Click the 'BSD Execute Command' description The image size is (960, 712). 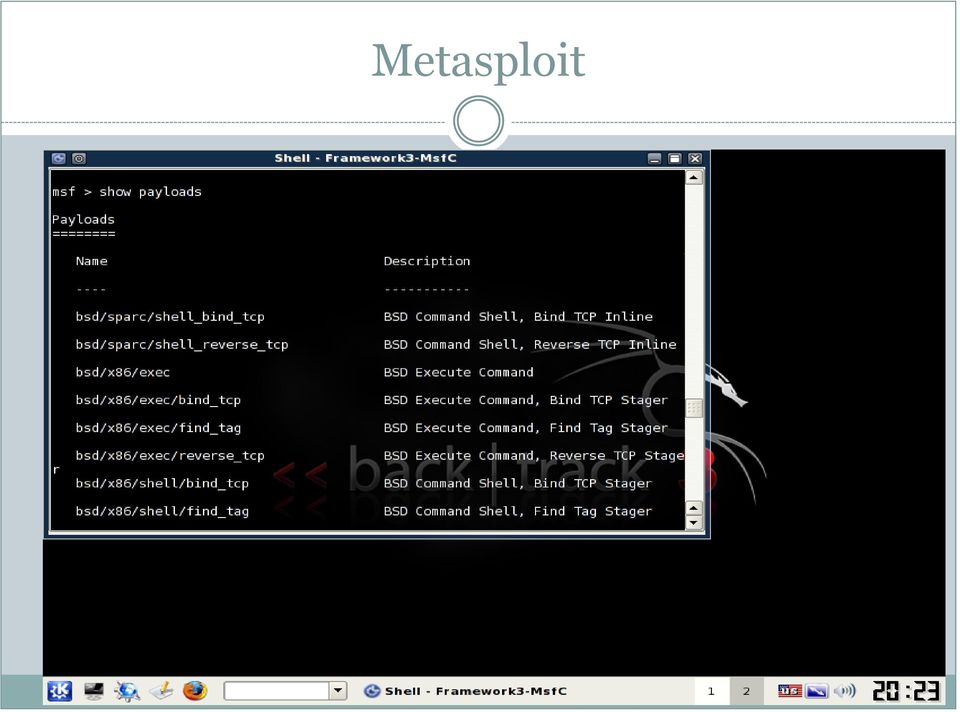tap(459, 372)
